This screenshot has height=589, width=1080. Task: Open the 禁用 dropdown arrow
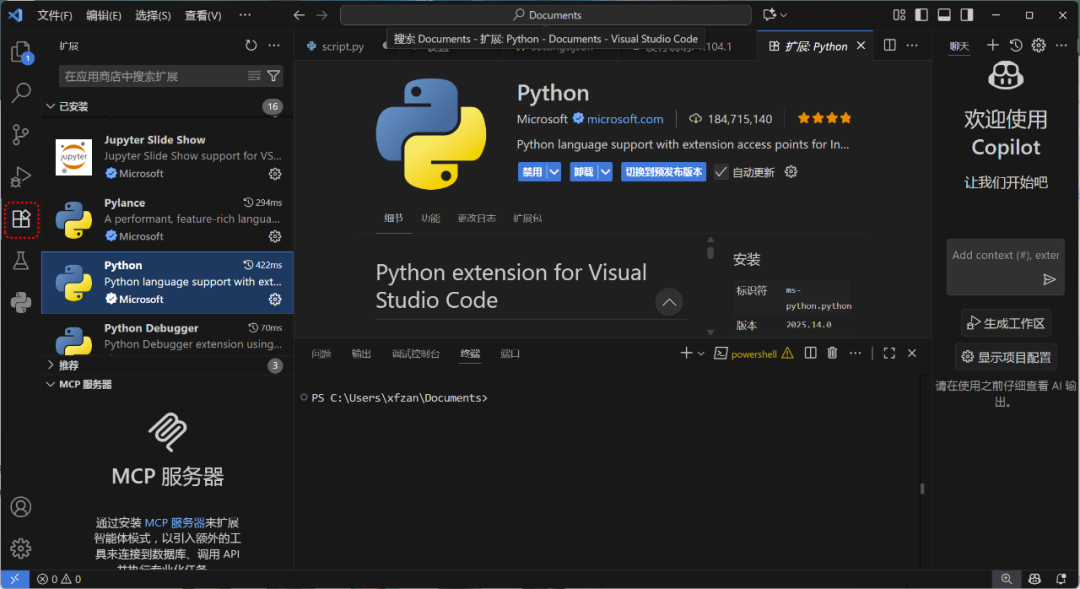[x=554, y=172]
